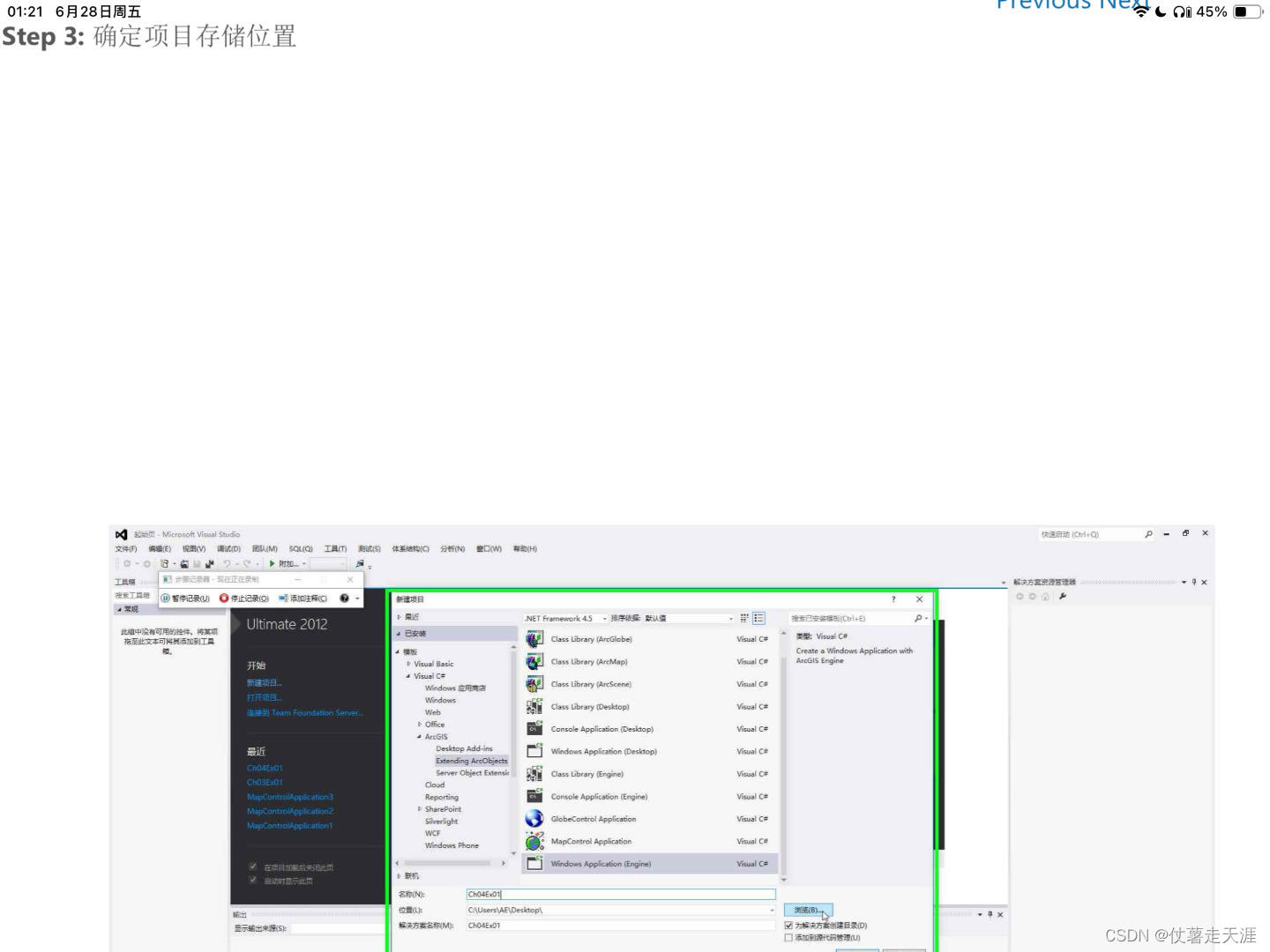Viewport: 1270px width, 952px height.
Task: Collapse the Visual C# tree node
Action: (x=408, y=676)
